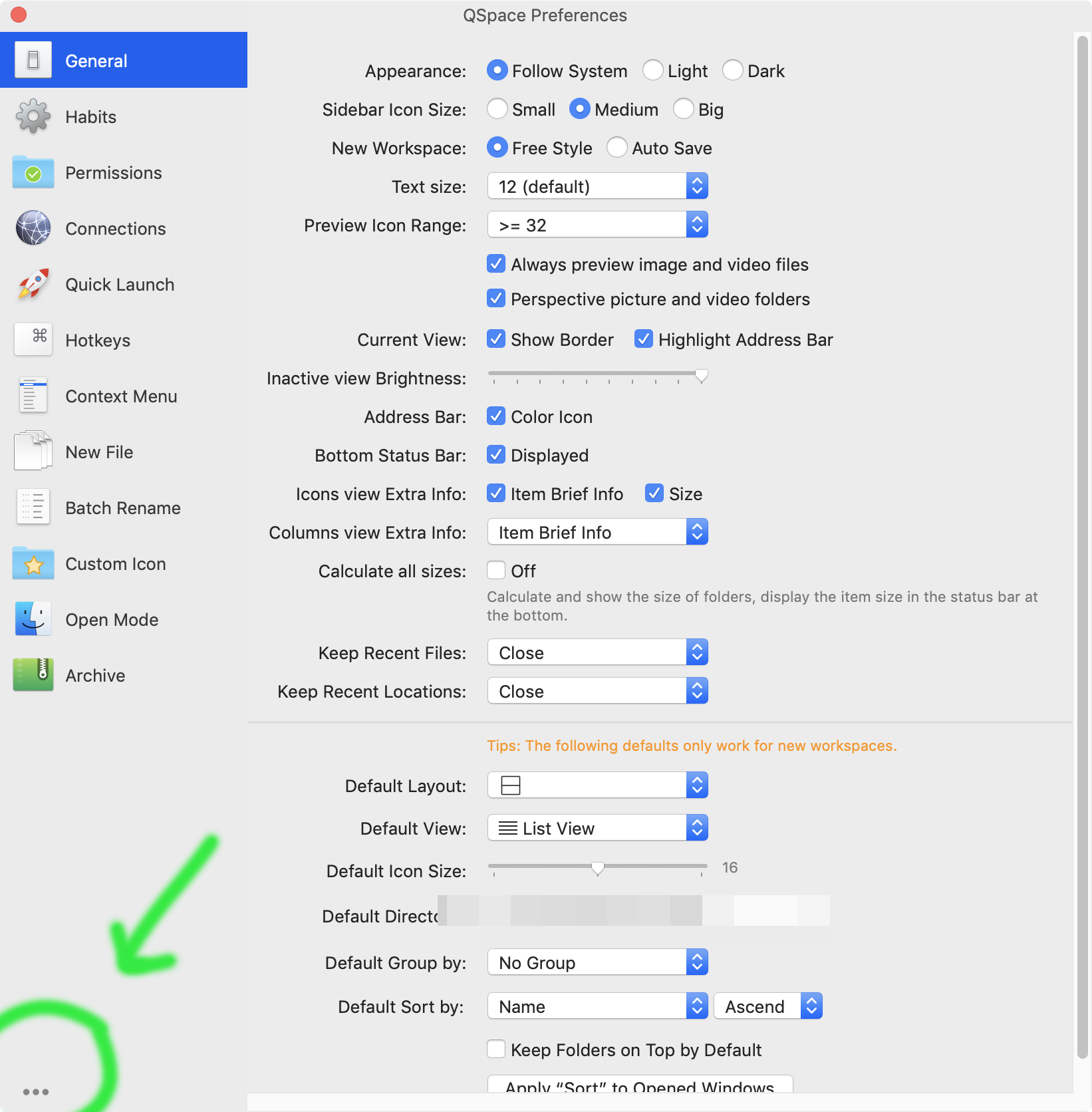1092x1112 pixels.
Task: Click the three-dots more button
Action: (36, 1092)
